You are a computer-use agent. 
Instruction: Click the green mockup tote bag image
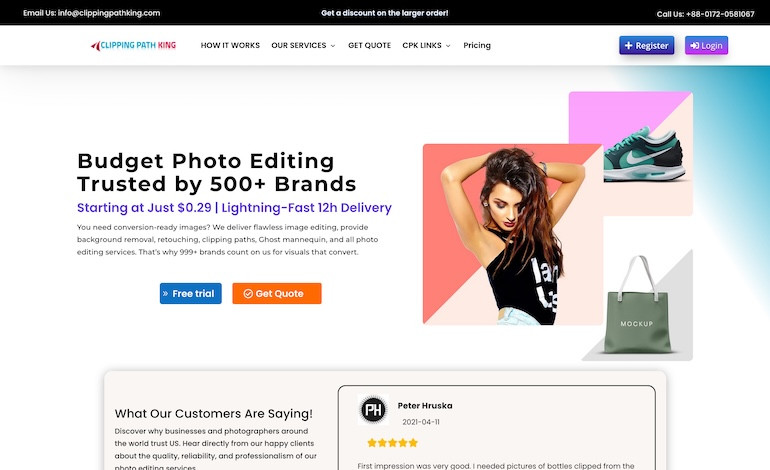pyautogui.click(x=637, y=304)
